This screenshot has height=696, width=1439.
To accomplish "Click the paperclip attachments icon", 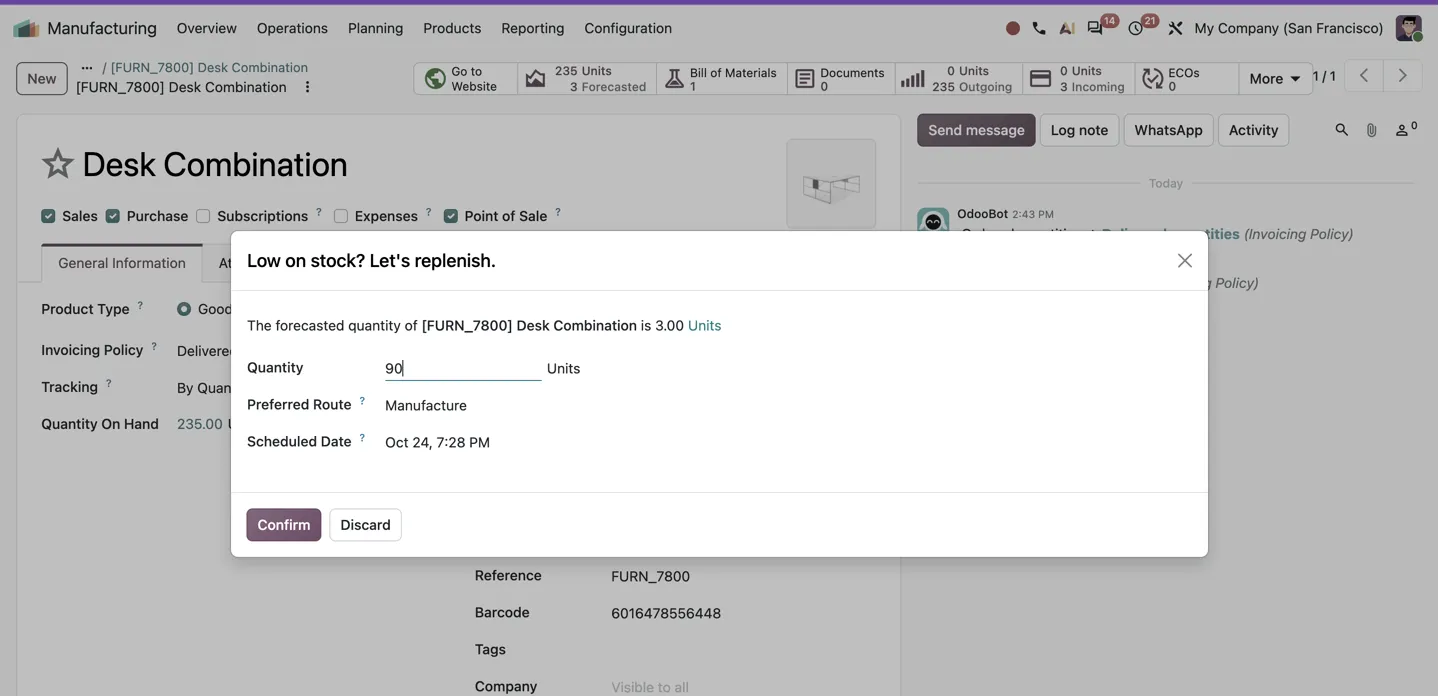I will pos(1372,130).
